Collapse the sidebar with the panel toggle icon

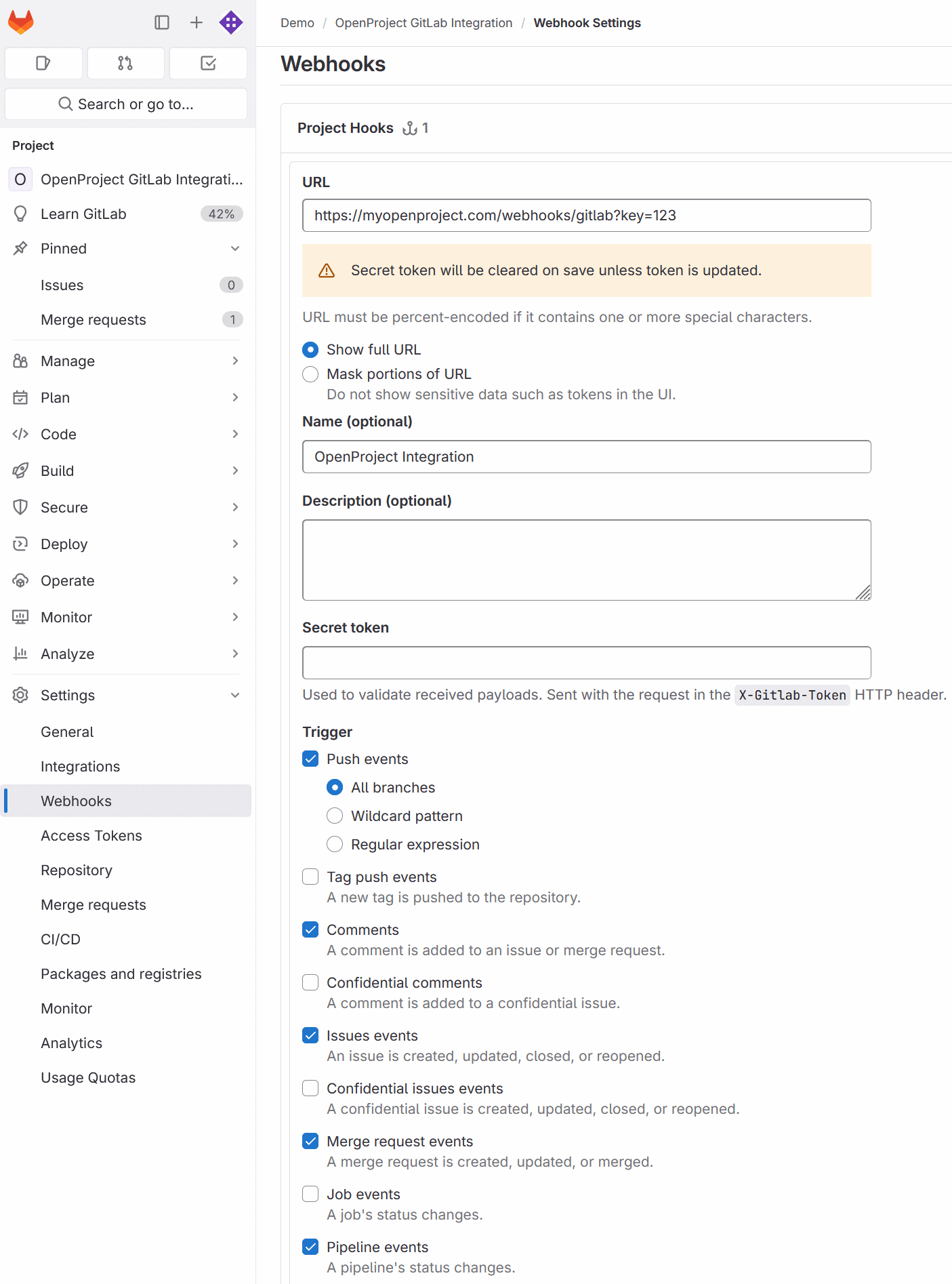161,22
